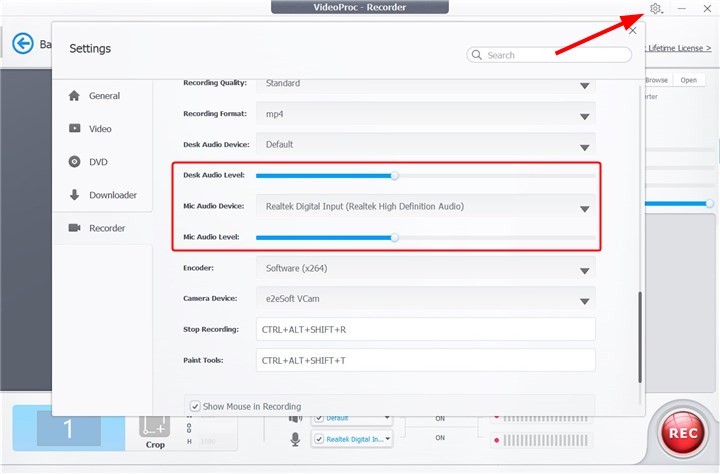Click the blue Back arrow icon
720x474 pixels.
[x=22, y=44]
